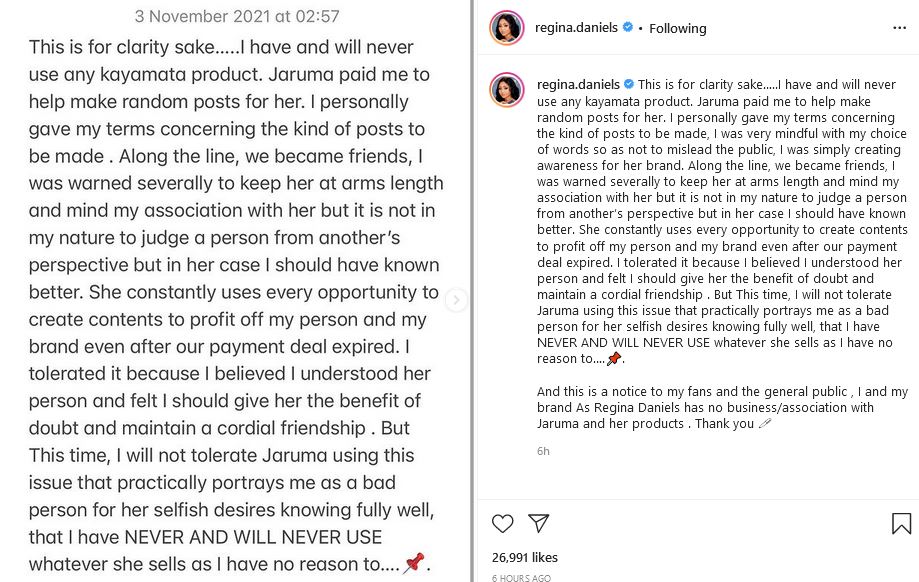Save the post using the bookmark icon
This screenshot has height=582, width=919.
point(900,523)
